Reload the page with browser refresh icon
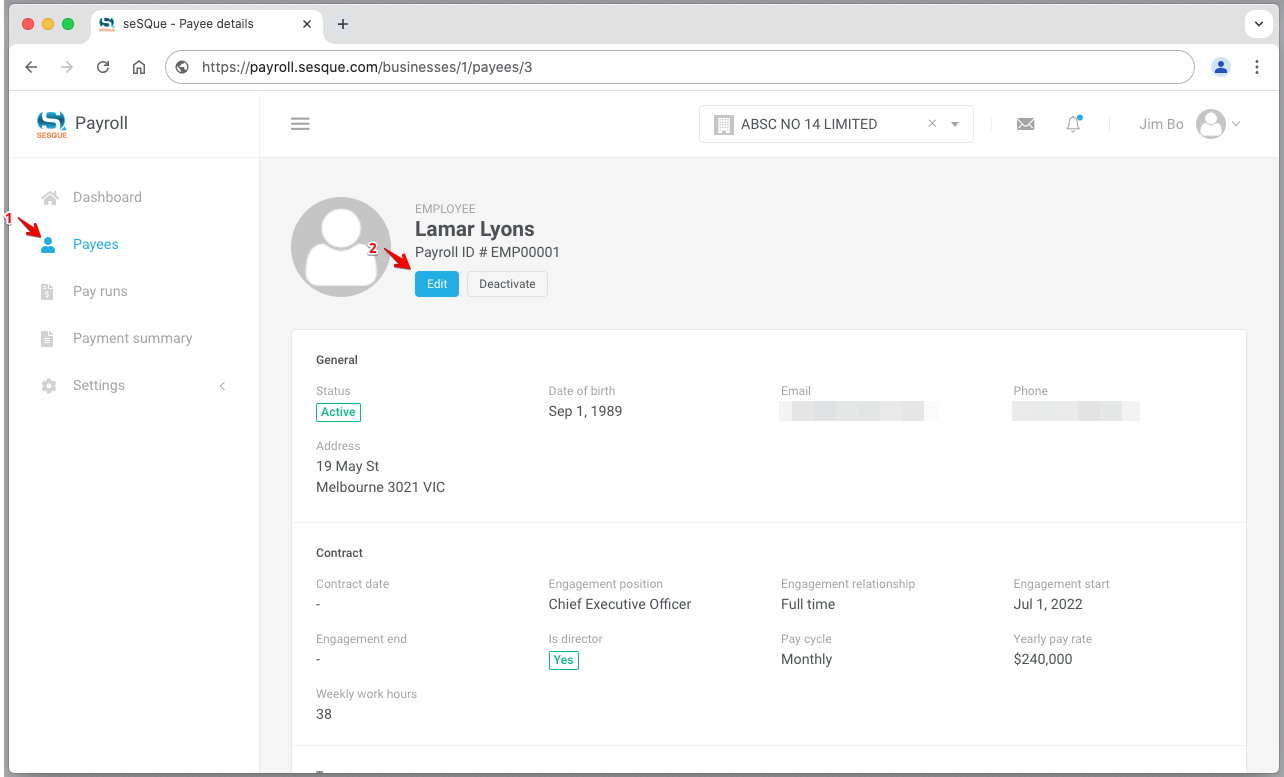The image size is (1284, 777). pyautogui.click(x=102, y=67)
